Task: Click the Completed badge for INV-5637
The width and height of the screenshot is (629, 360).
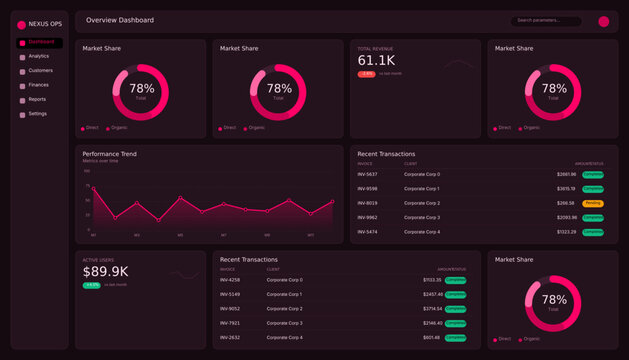Action: point(593,175)
